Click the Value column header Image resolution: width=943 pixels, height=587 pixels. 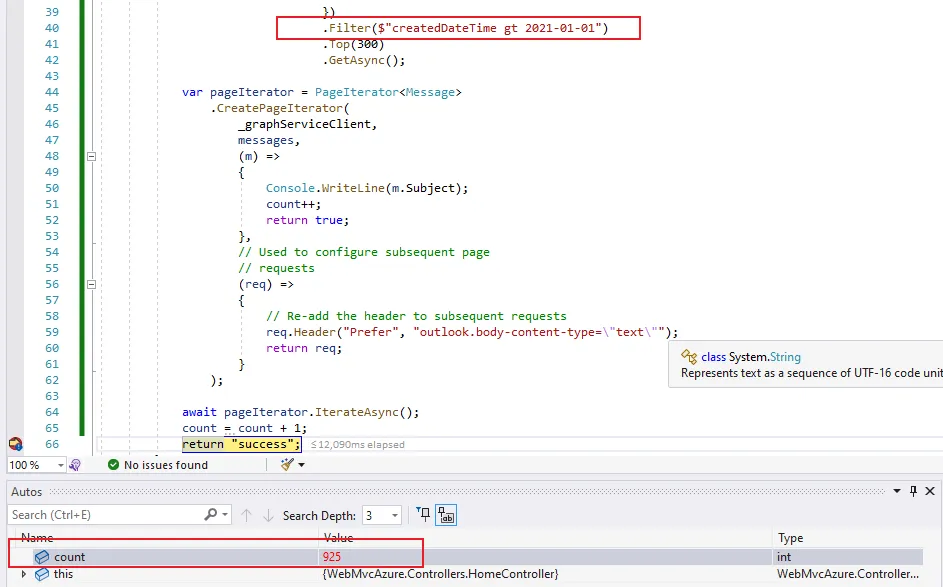coord(339,538)
